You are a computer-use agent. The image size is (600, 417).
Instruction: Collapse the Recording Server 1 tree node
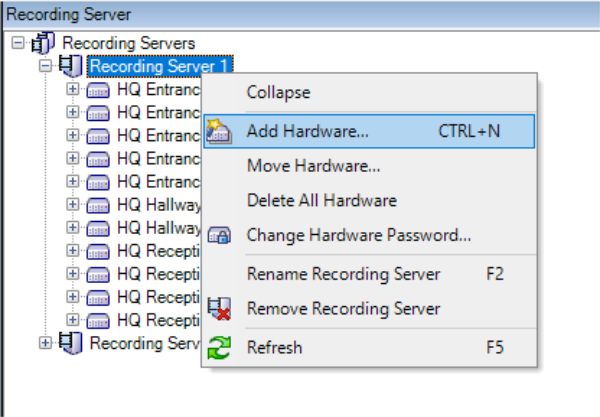[45, 66]
